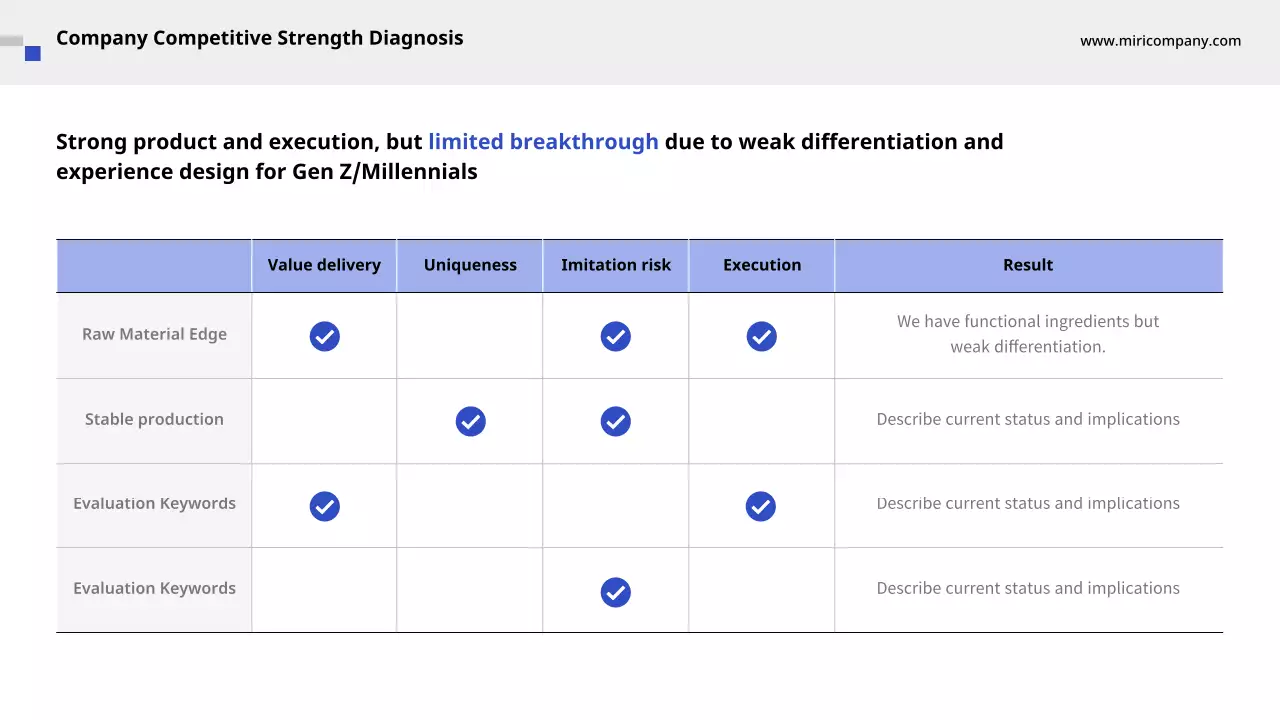Select the Result column header
The image size is (1280, 720).
[x=1028, y=265]
